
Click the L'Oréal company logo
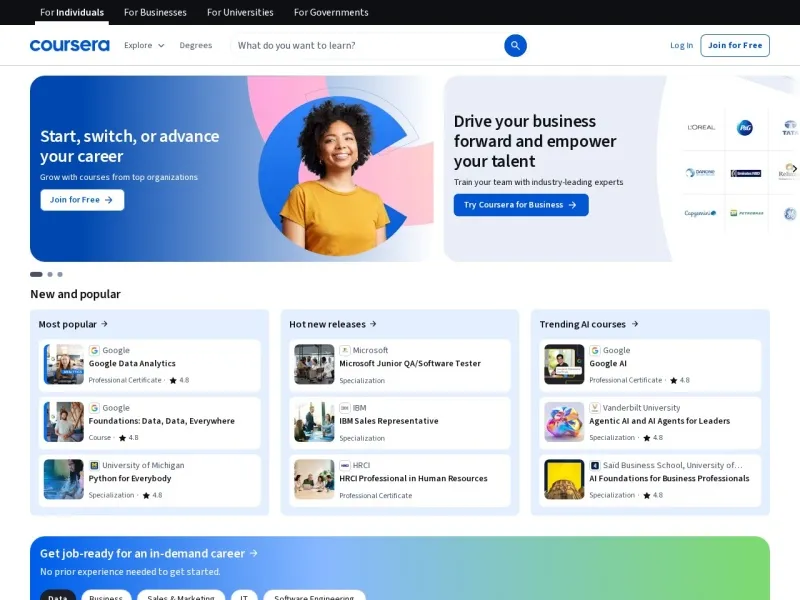pyautogui.click(x=701, y=127)
